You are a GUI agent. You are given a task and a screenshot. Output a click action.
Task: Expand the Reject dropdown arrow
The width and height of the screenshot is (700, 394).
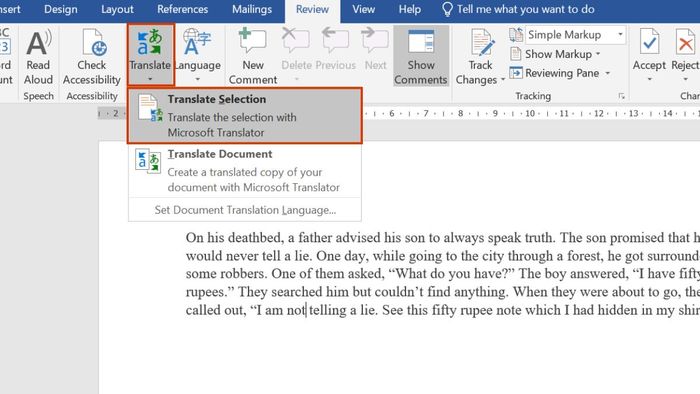[x=686, y=79]
